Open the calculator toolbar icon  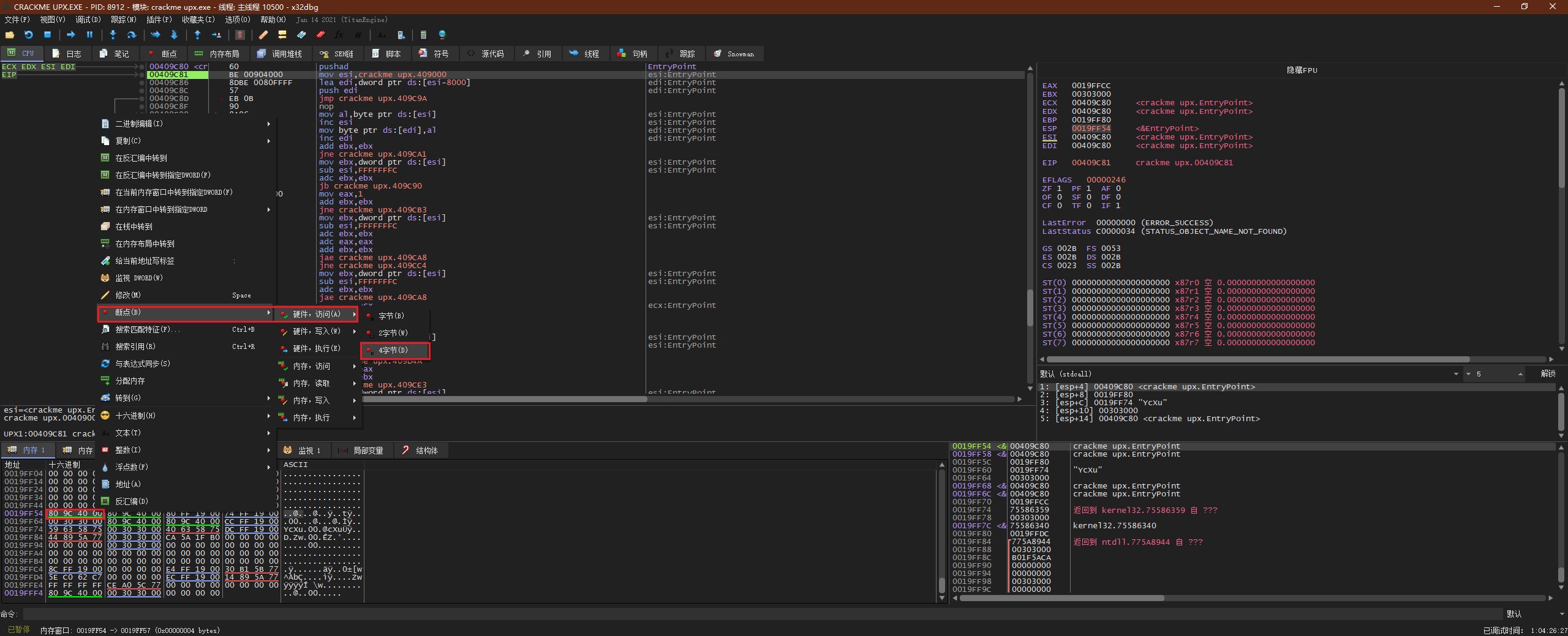pyautogui.click(x=423, y=35)
